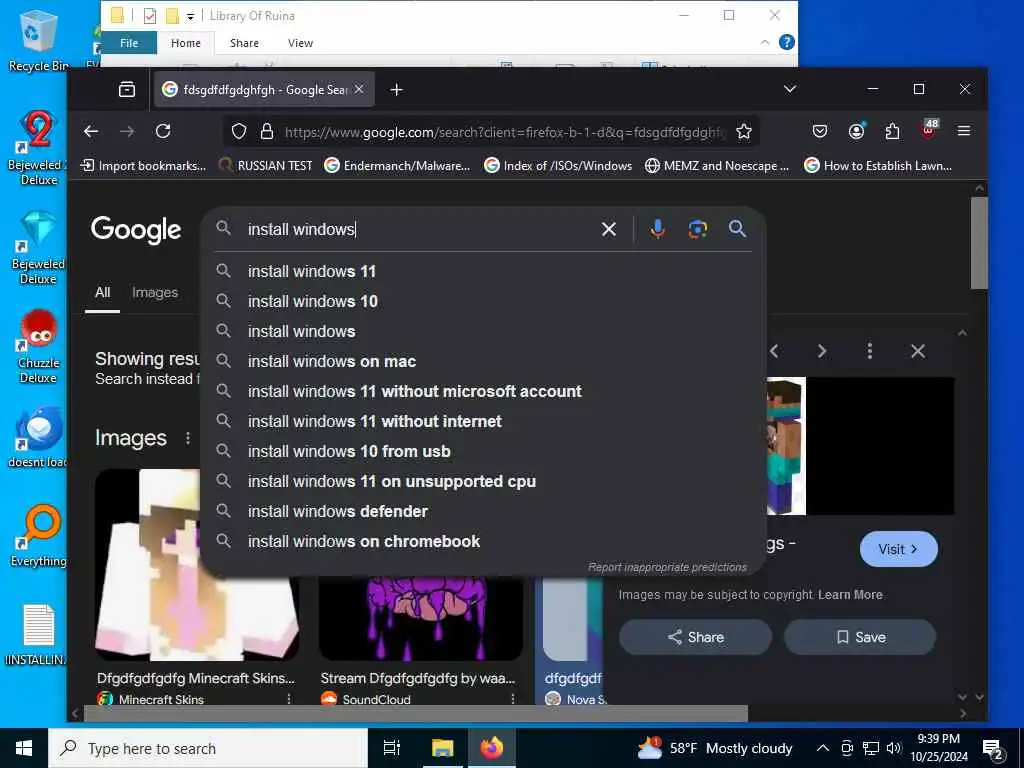Choose suggestion install windows 11

[x=483, y=271]
